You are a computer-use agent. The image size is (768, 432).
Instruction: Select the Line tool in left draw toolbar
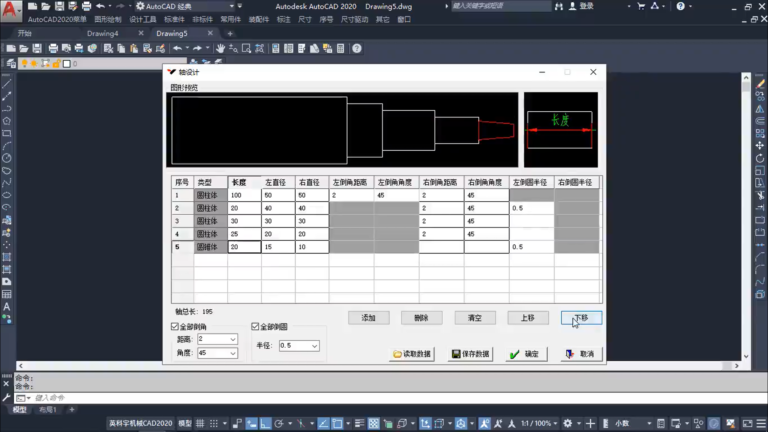(x=6, y=84)
